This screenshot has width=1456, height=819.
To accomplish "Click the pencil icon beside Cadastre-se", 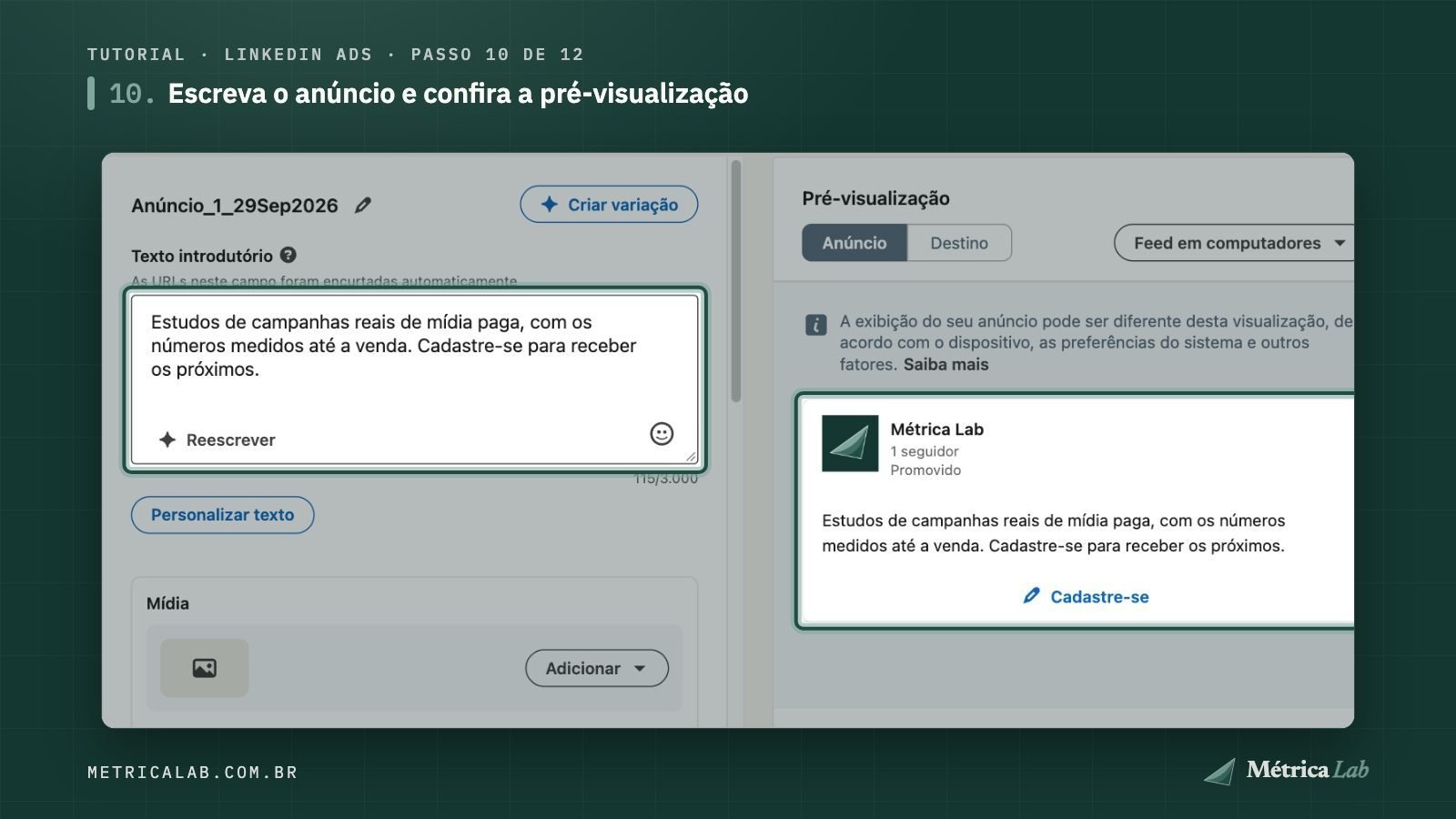I will pyautogui.click(x=1031, y=596).
